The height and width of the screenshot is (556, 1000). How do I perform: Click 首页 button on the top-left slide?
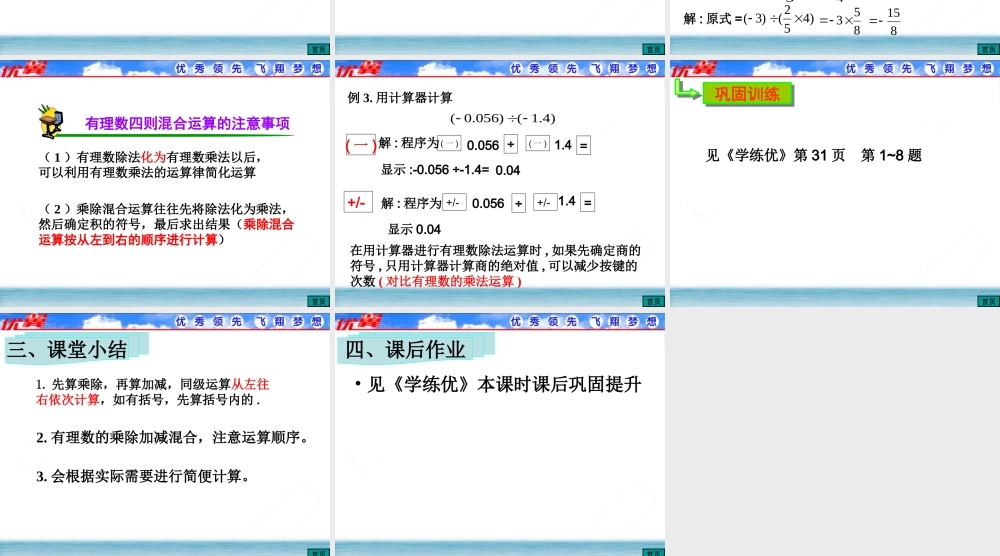coord(318,49)
